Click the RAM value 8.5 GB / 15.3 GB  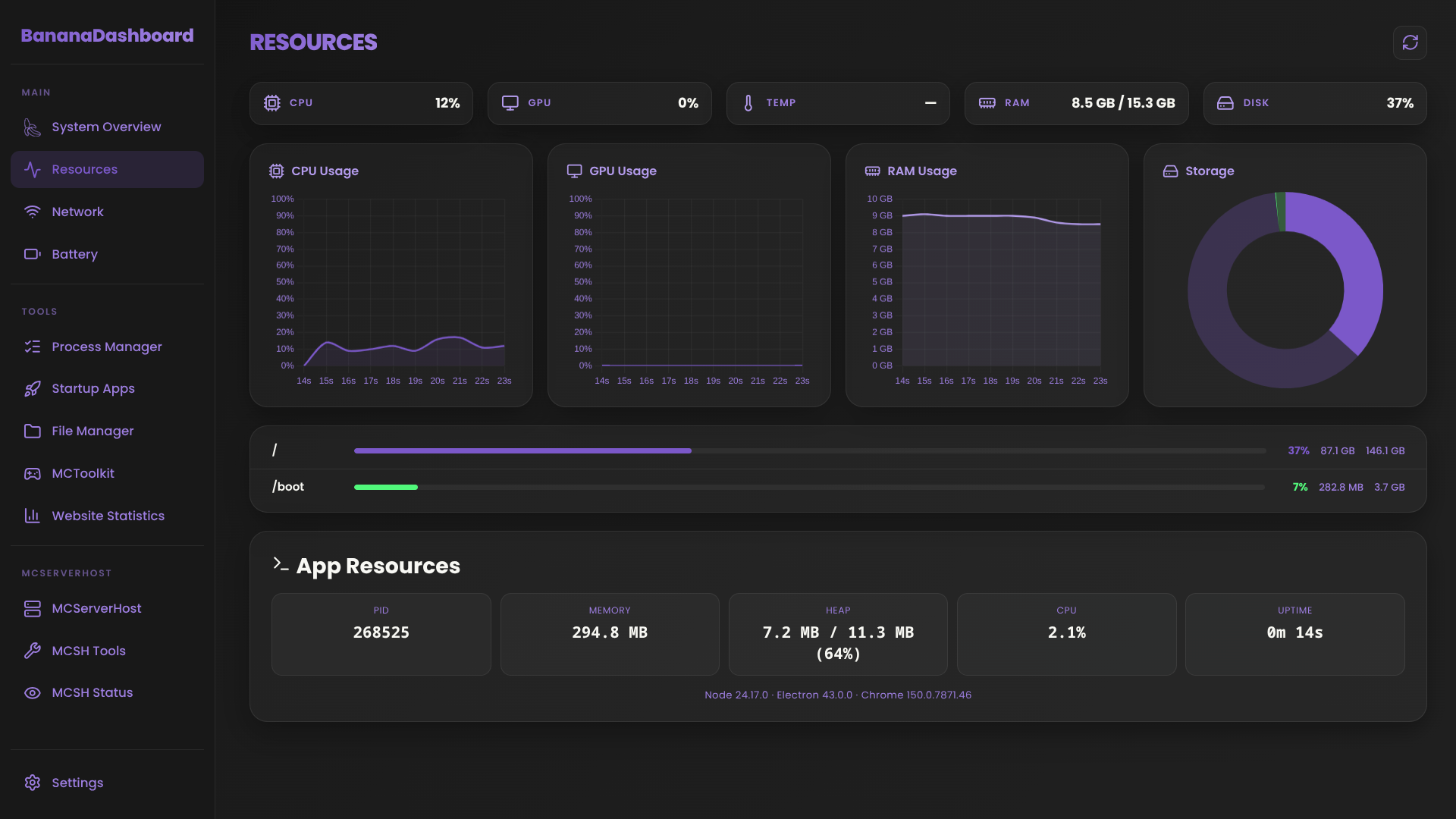point(1123,103)
